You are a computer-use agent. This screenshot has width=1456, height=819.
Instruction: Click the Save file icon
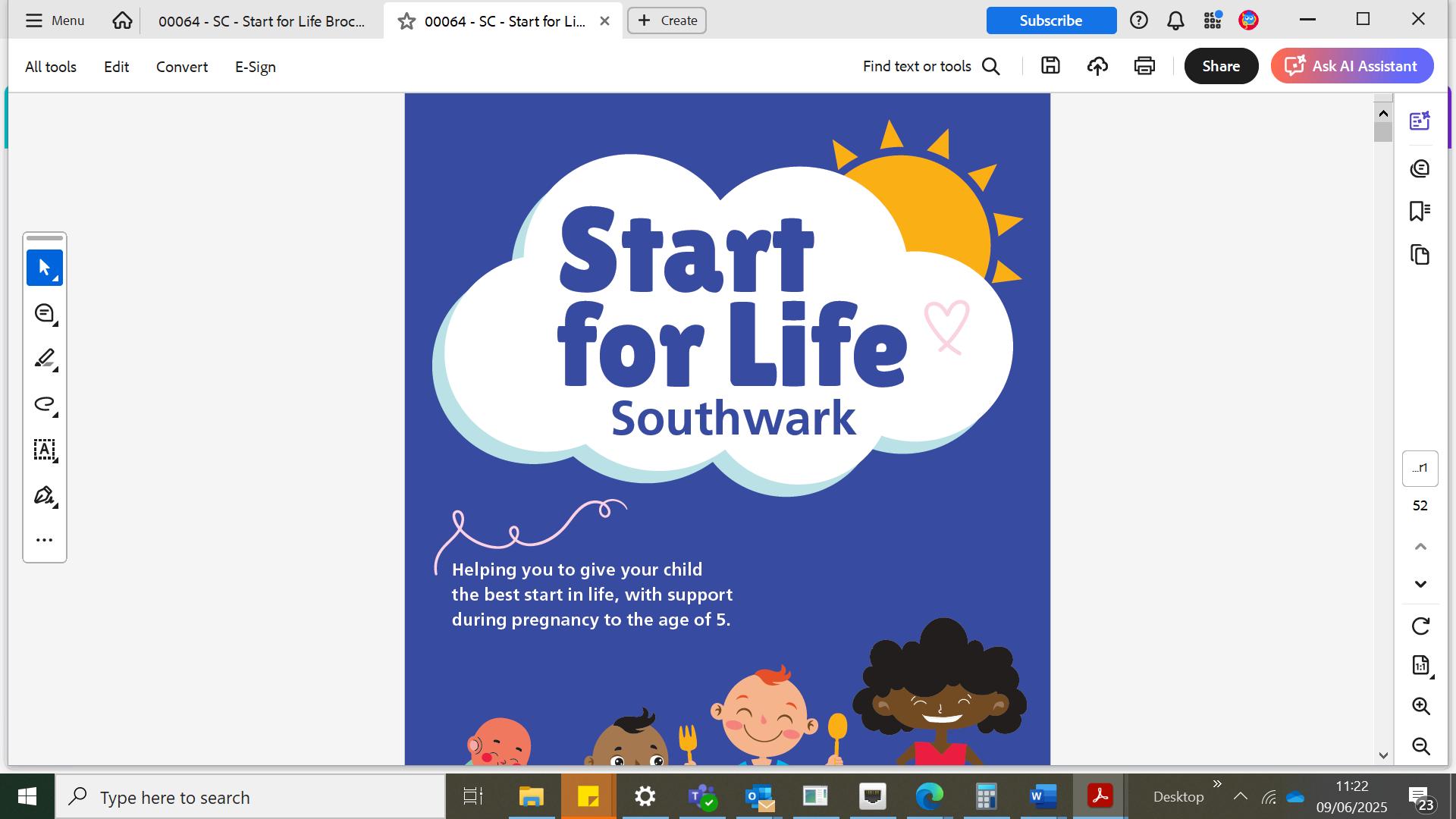(1050, 66)
